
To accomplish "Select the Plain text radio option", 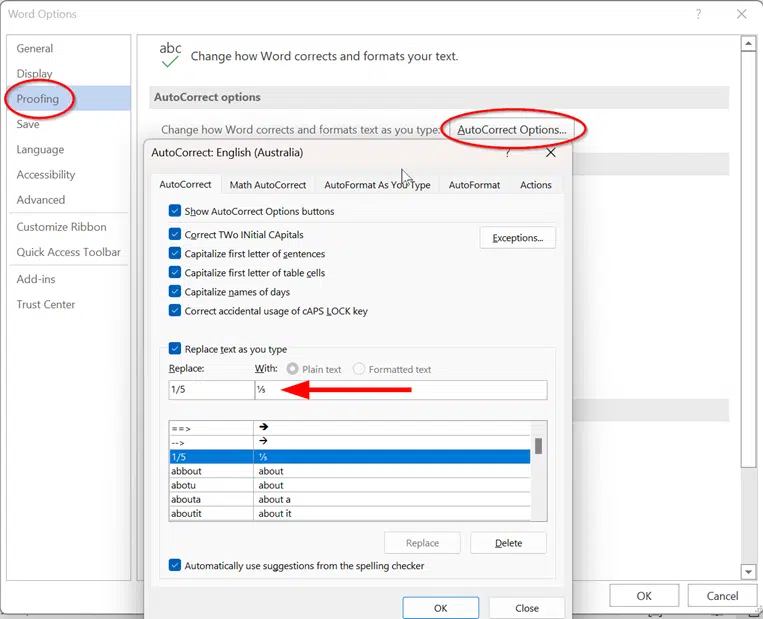I will [x=292, y=369].
